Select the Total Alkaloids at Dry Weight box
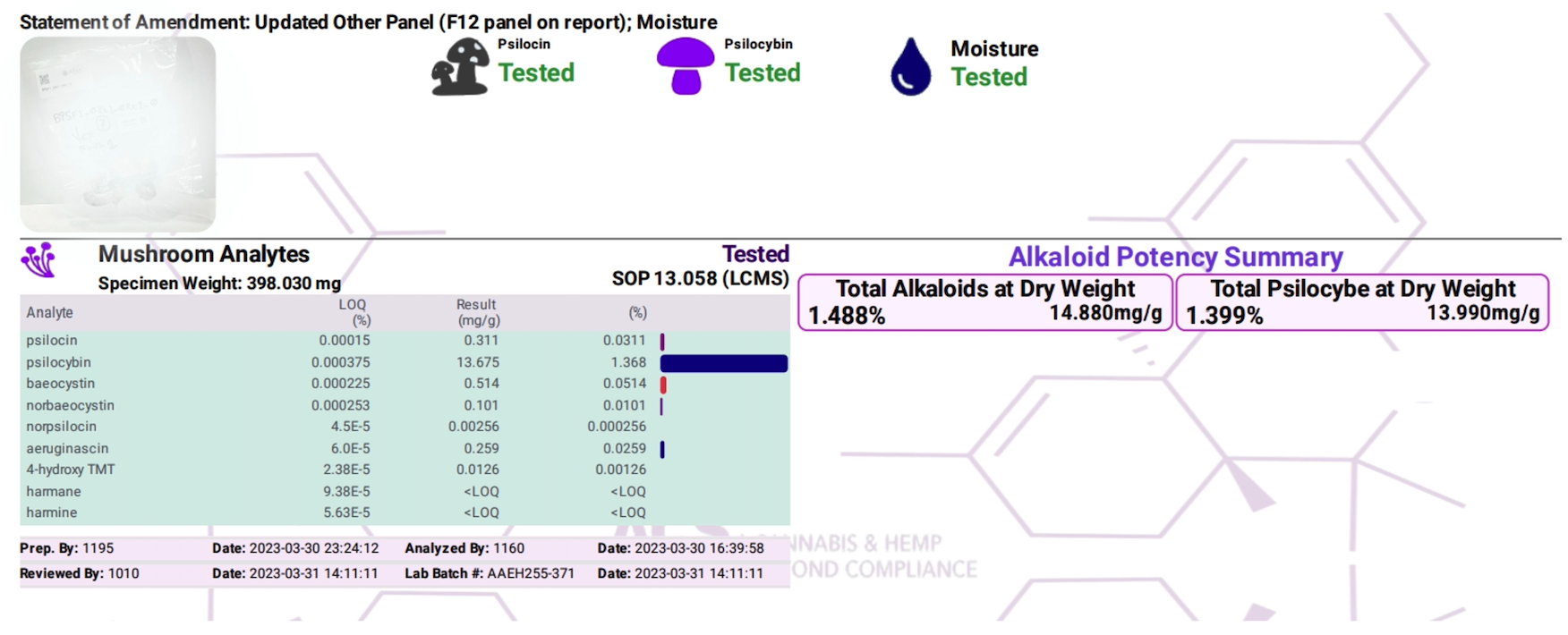This screenshot has height=635, width=1568. tap(984, 302)
